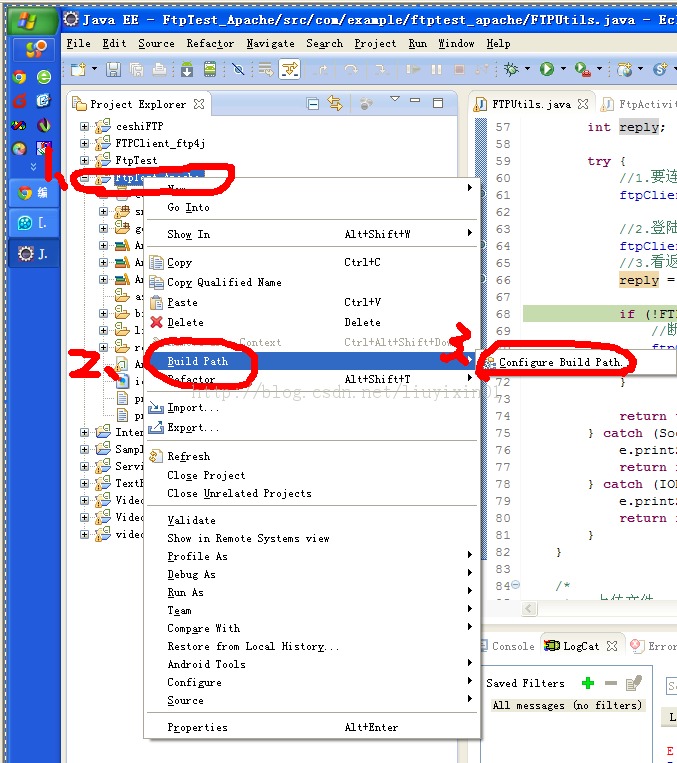The width and height of the screenshot is (677, 763).
Task: Click the Windows Start button
Action: pos(33,20)
